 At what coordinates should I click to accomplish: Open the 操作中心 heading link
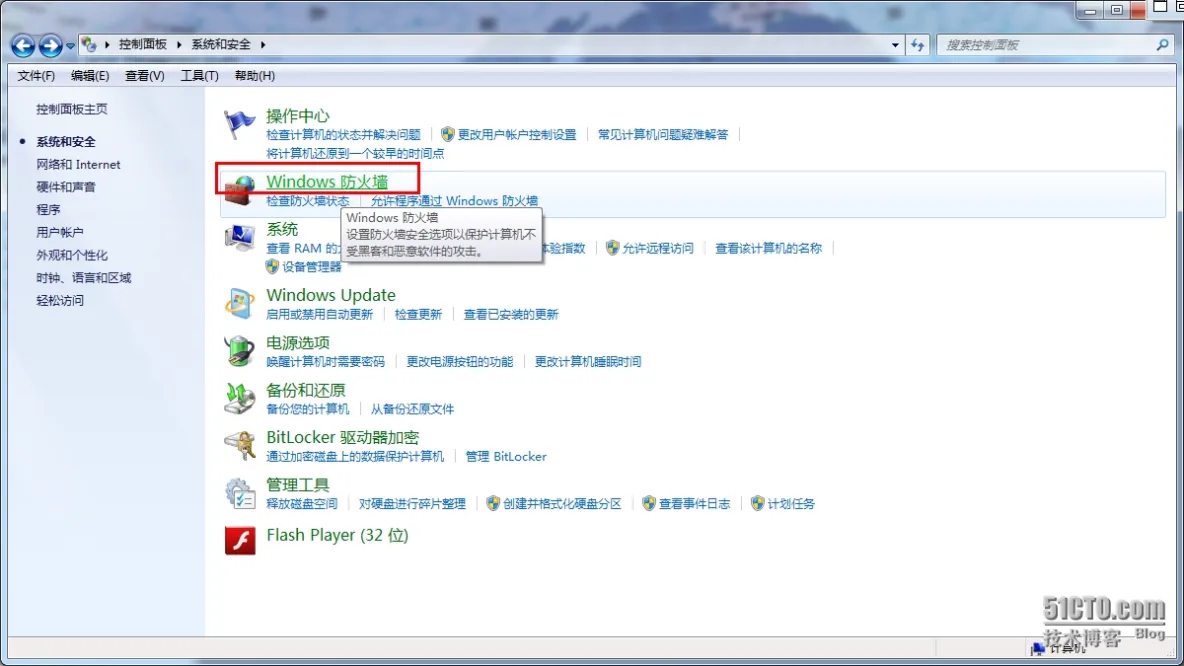[x=298, y=116]
